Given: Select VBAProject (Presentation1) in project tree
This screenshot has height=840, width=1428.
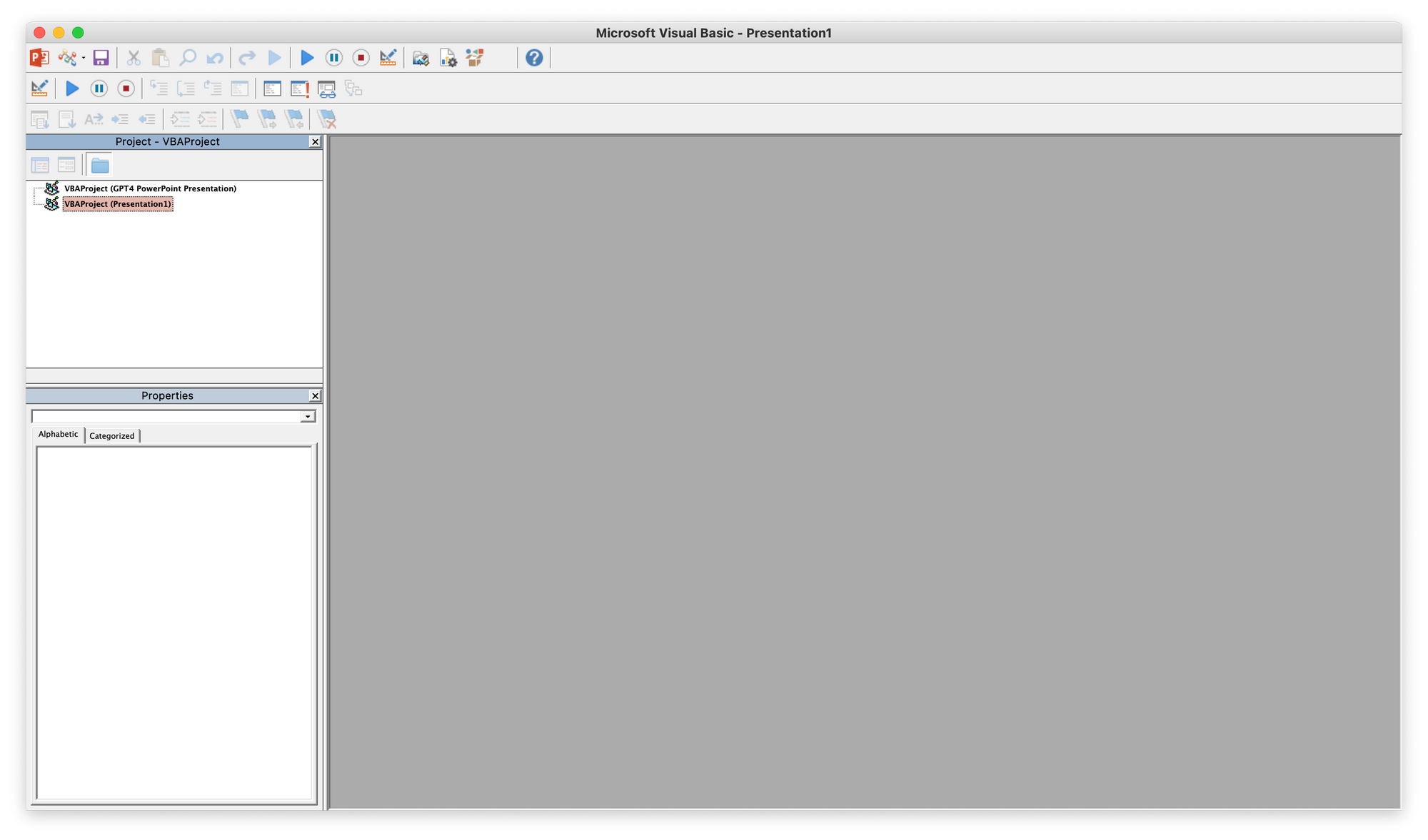Looking at the screenshot, I should pos(117,204).
